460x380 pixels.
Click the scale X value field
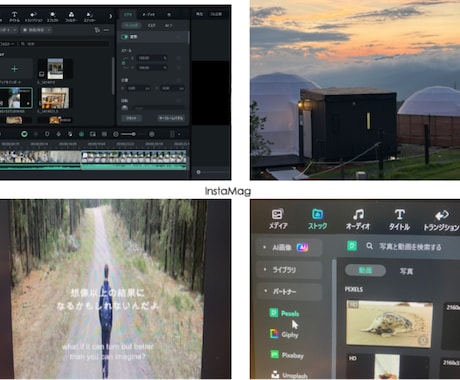pos(152,58)
